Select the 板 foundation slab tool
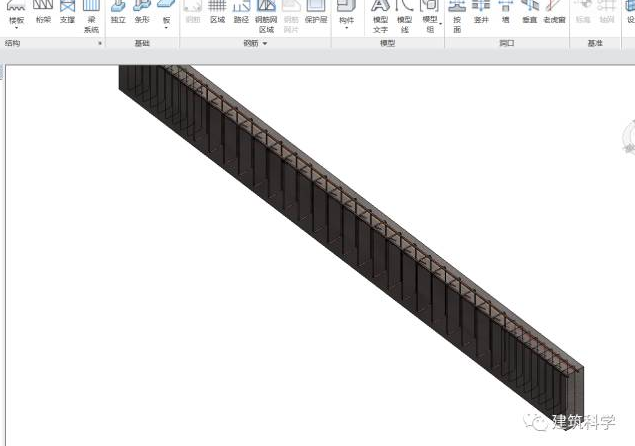Image resolution: width=635 pixels, height=446 pixels. [166, 12]
